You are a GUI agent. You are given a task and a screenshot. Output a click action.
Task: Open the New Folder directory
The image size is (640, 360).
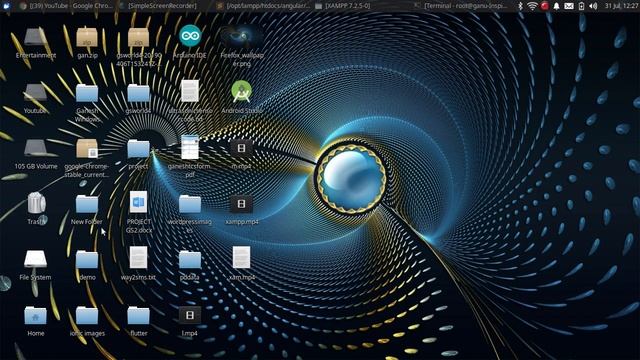pyautogui.click(x=87, y=204)
